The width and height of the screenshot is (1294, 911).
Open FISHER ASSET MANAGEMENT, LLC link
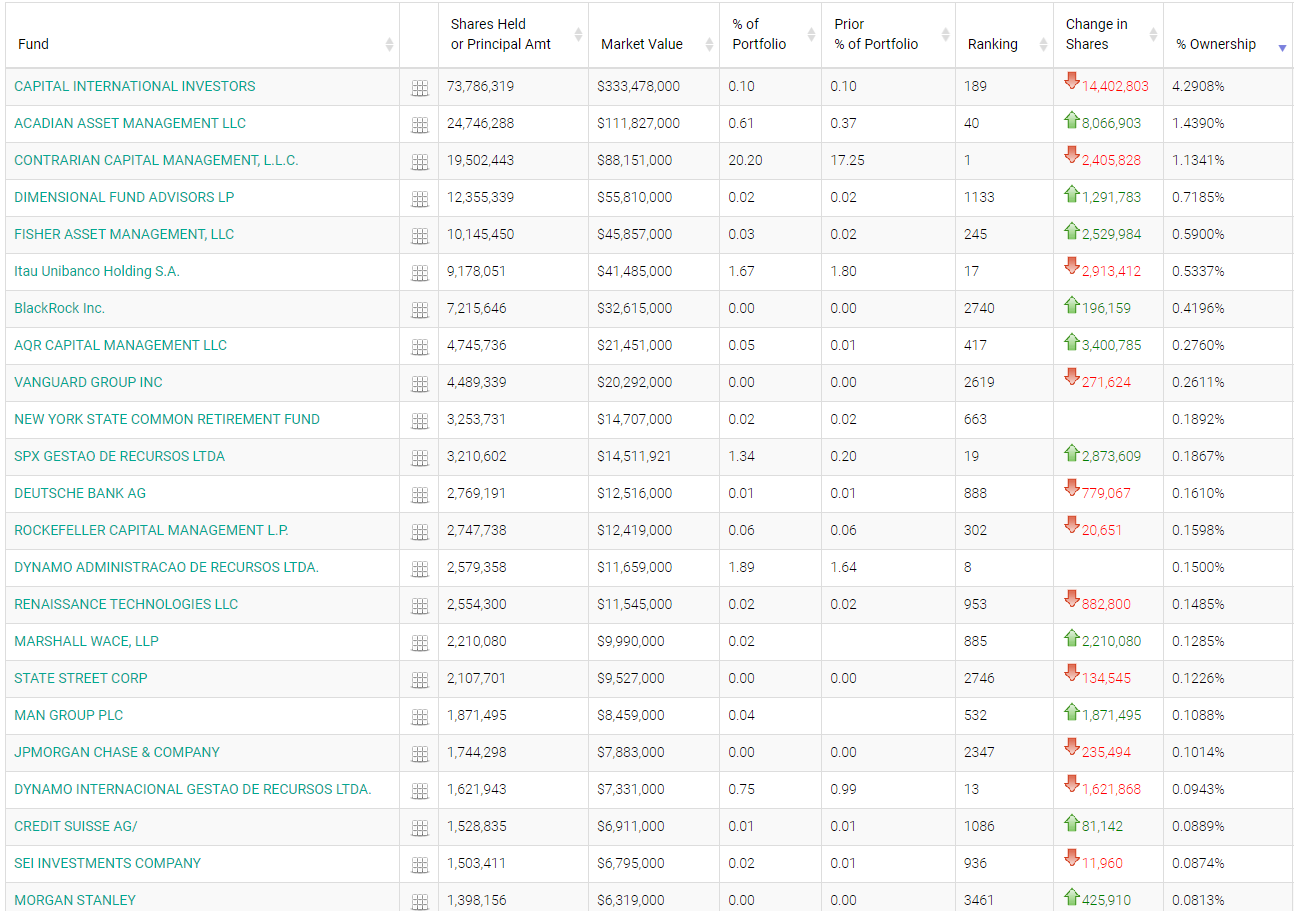pyautogui.click(x=124, y=234)
